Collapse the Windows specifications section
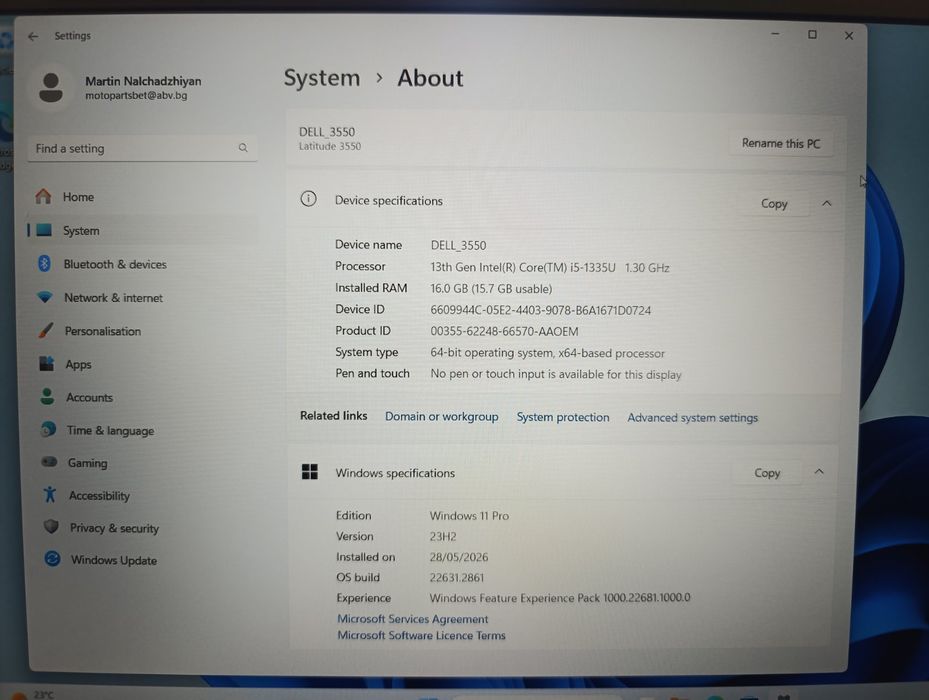This screenshot has width=929, height=700. 819,472
